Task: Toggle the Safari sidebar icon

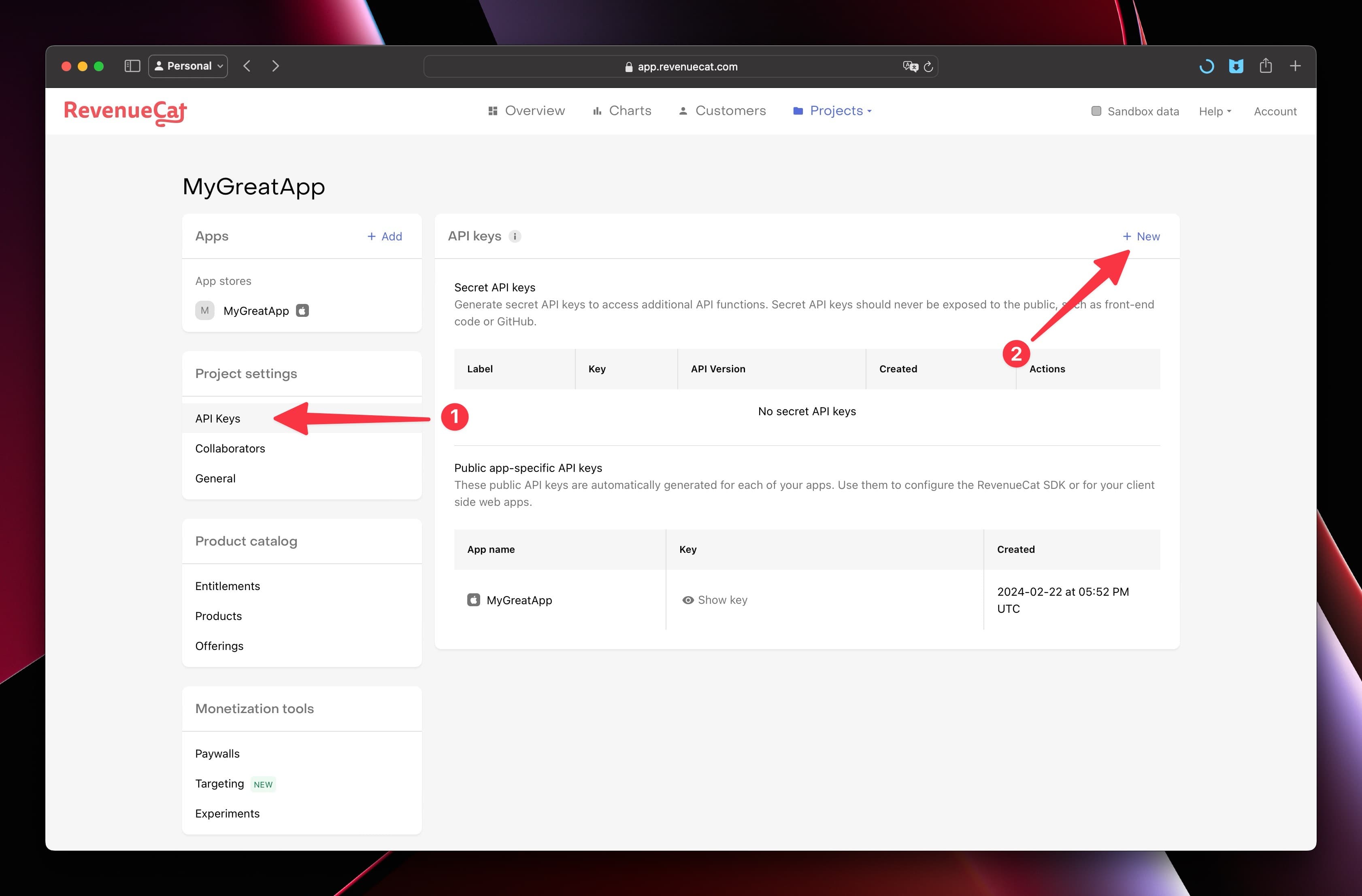Action: (132, 66)
